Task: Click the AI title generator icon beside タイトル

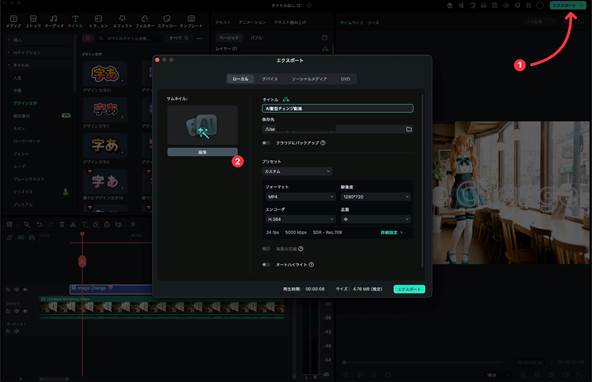Action: pos(286,99)
